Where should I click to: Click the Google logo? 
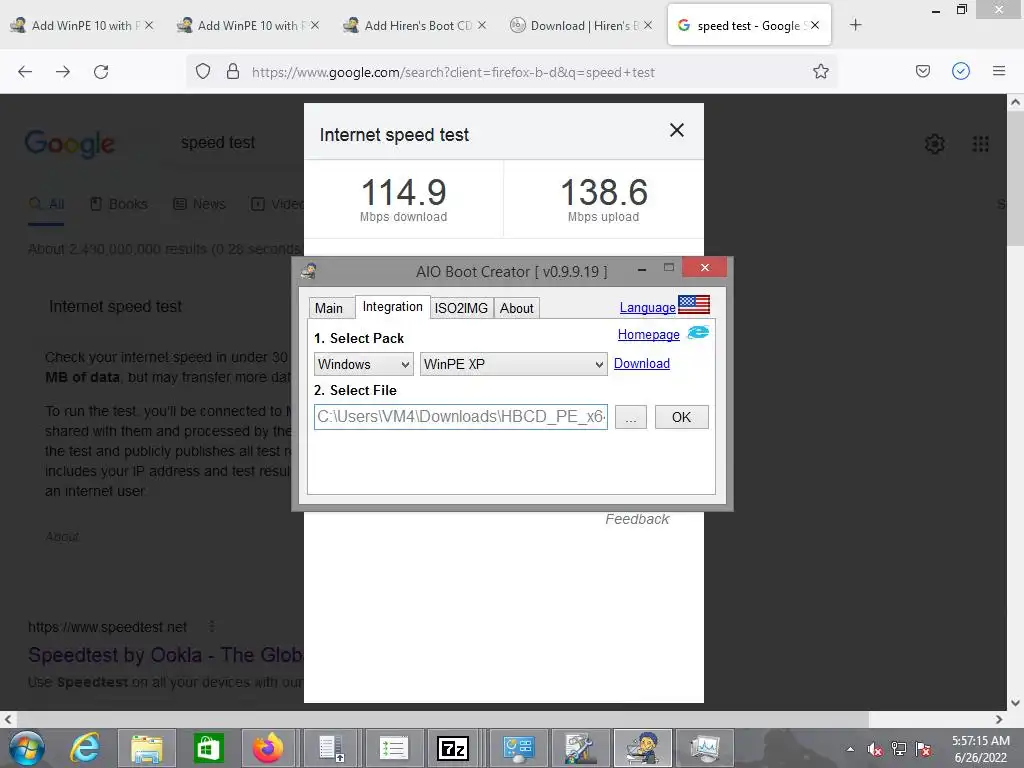coord(70,144)
